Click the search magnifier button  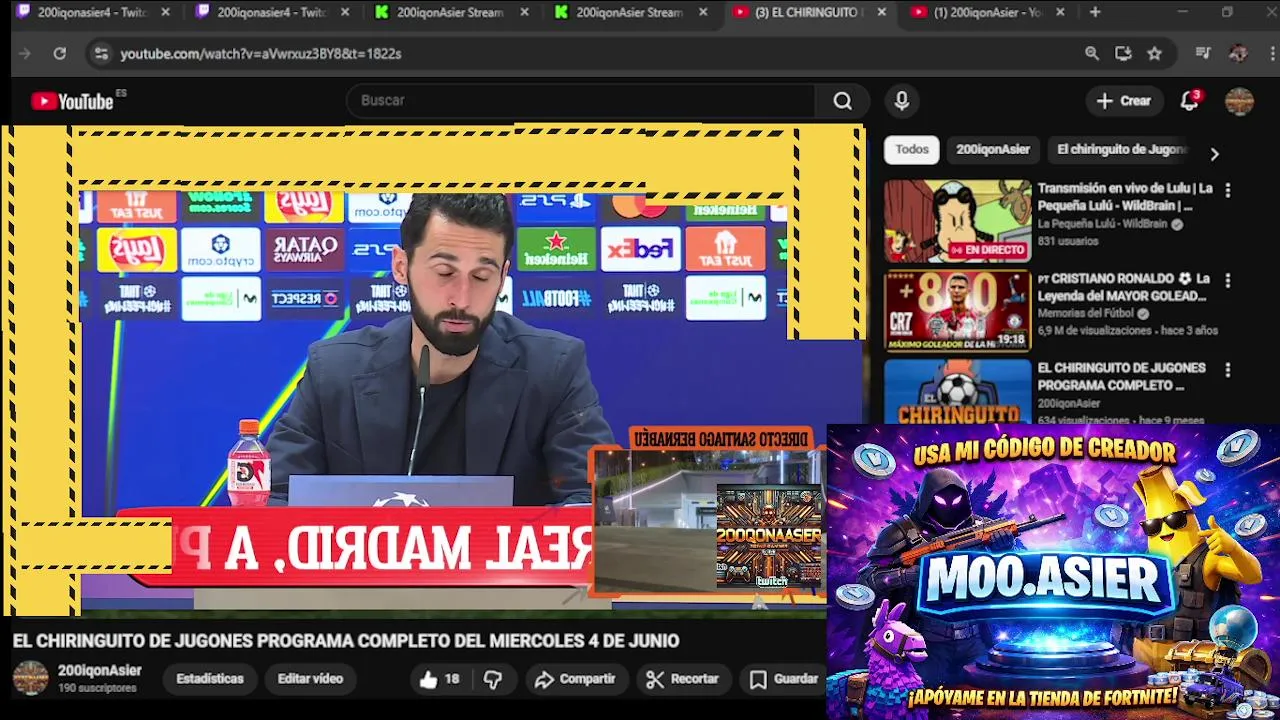843,101
